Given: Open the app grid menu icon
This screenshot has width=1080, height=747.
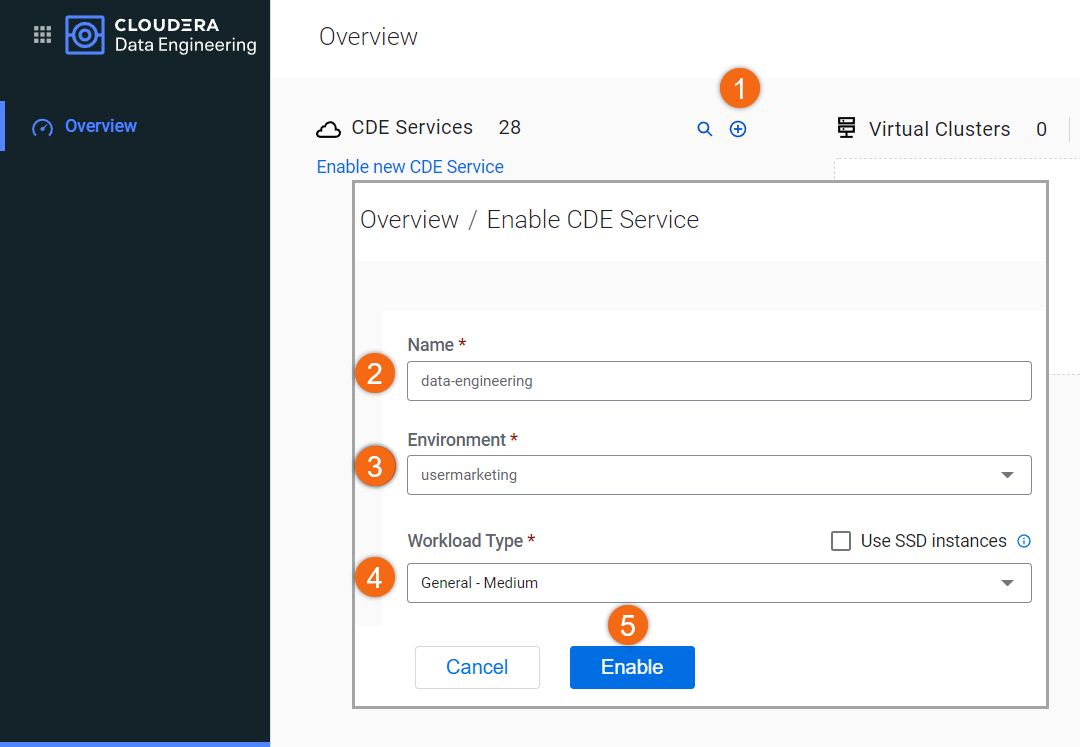Looking at the screenshot, I should point(43,34).
